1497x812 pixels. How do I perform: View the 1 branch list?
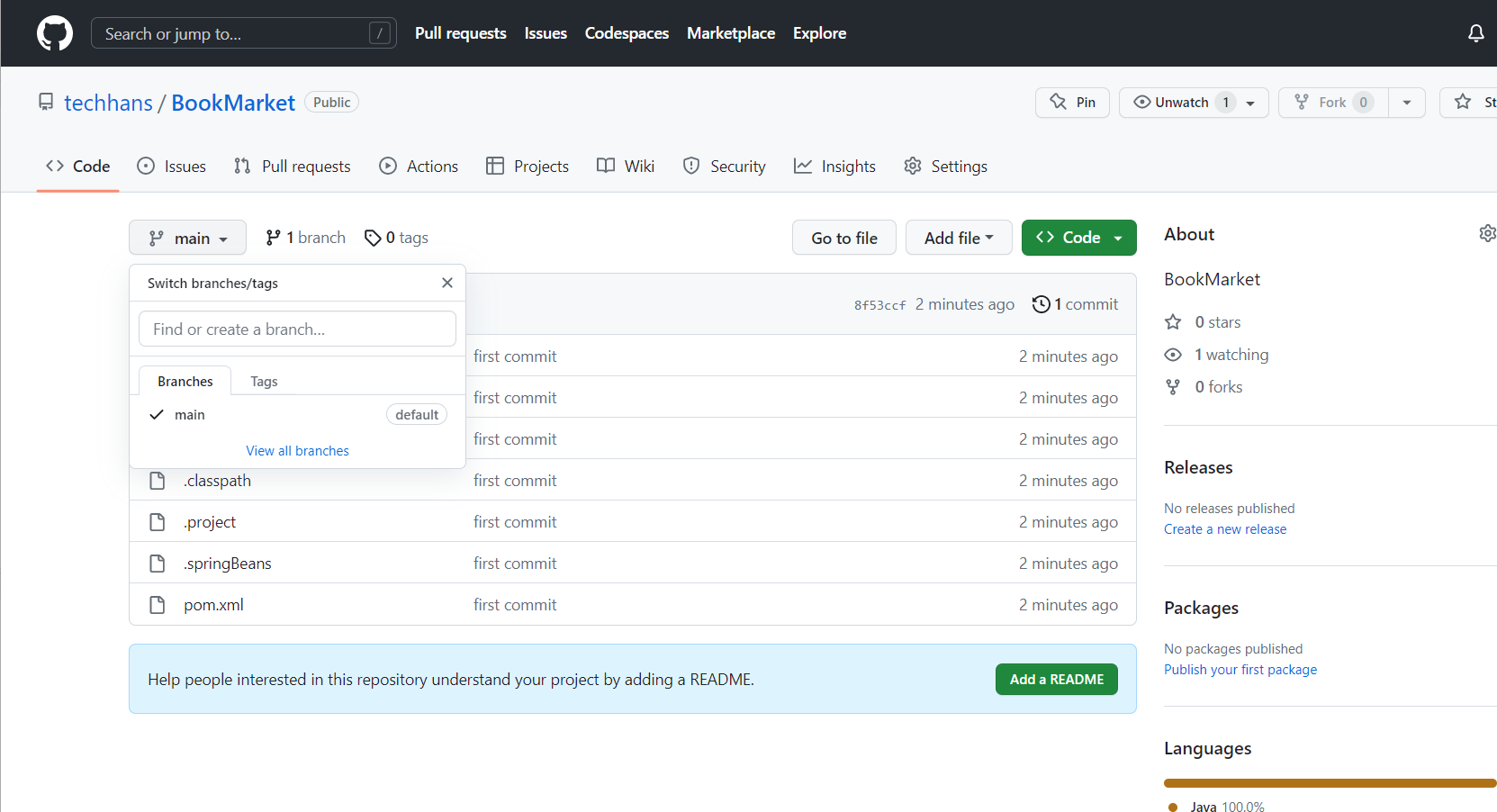pos(306,238)
